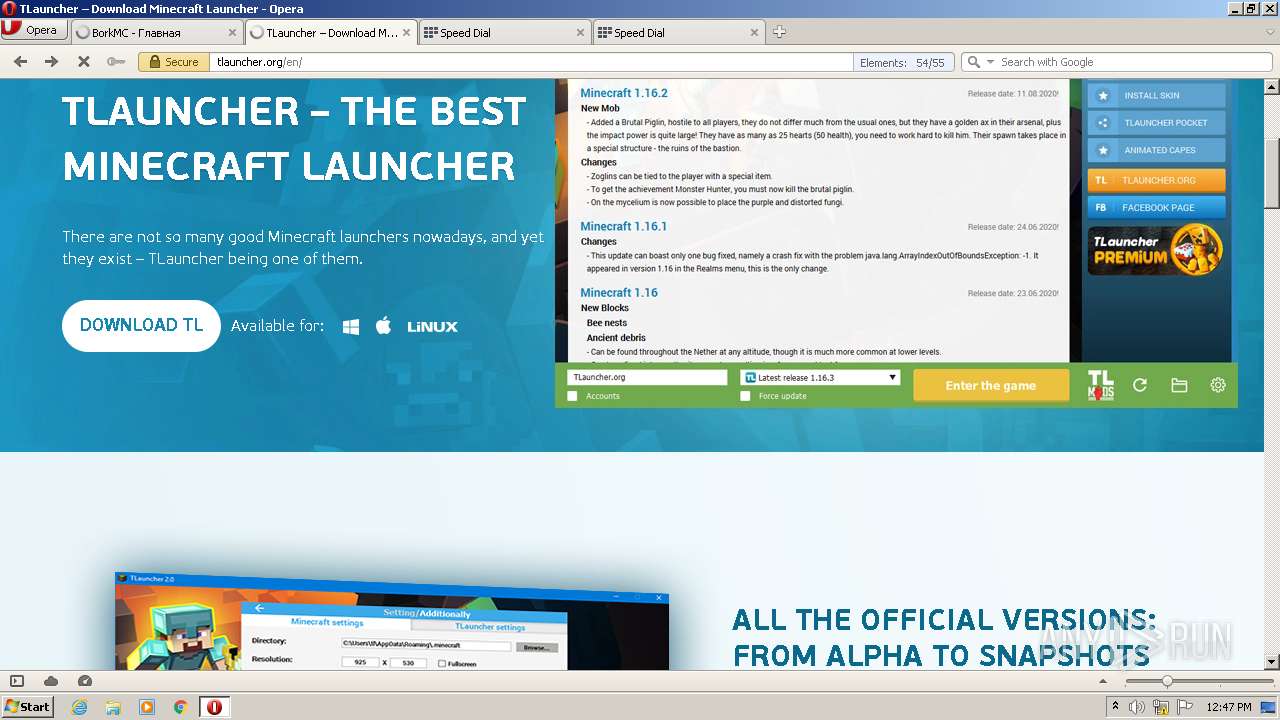The height and width of the screenshot is (720, 1280).
Task: Switch to the BorkMC - Главная tab
Action: [x=156, y=32]
